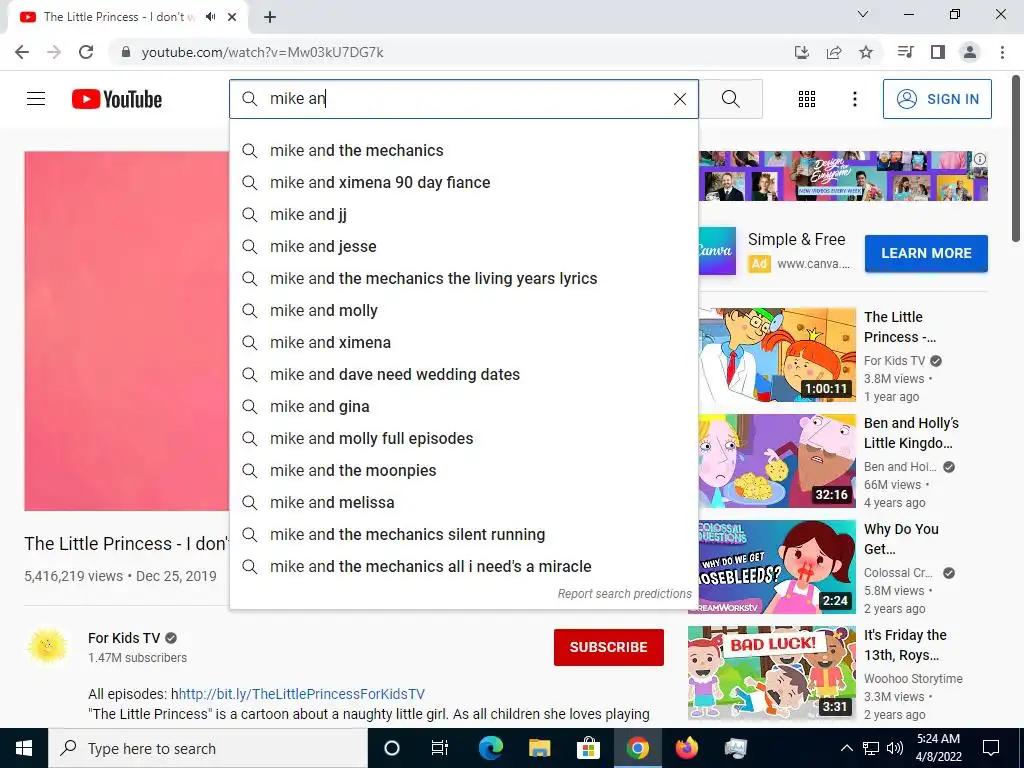
Task: Click the lock site info icon
Action: pyautogui.click(x=126, y=52)
